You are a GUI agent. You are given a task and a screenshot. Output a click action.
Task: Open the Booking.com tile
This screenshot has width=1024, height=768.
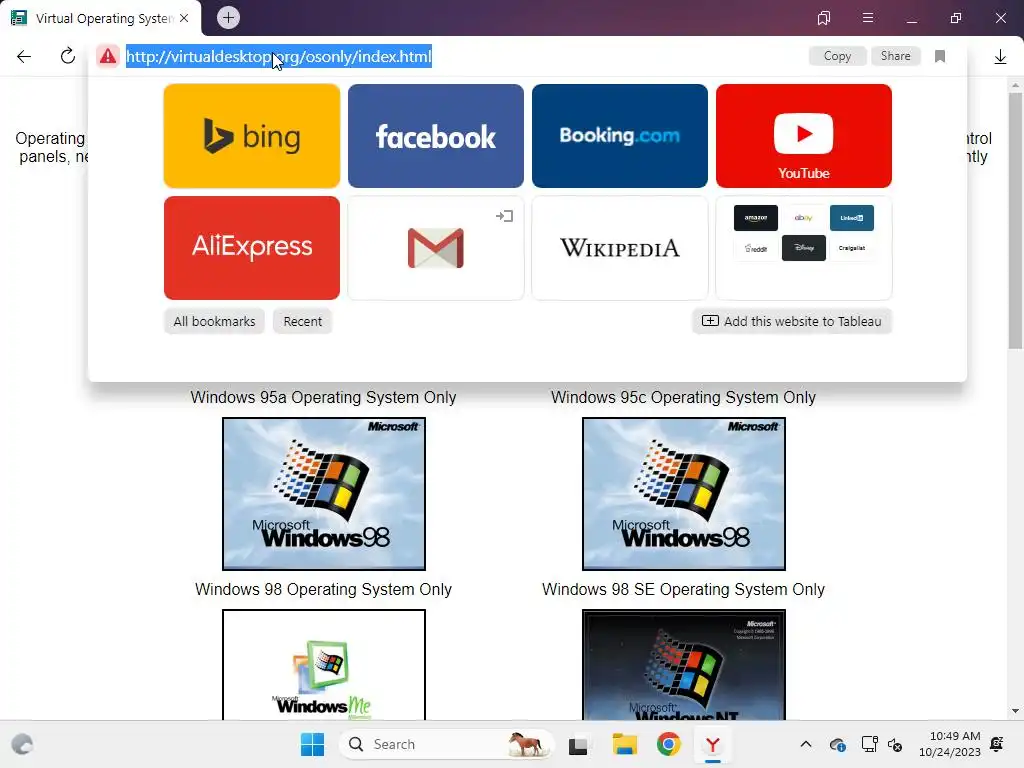[620, 136]
